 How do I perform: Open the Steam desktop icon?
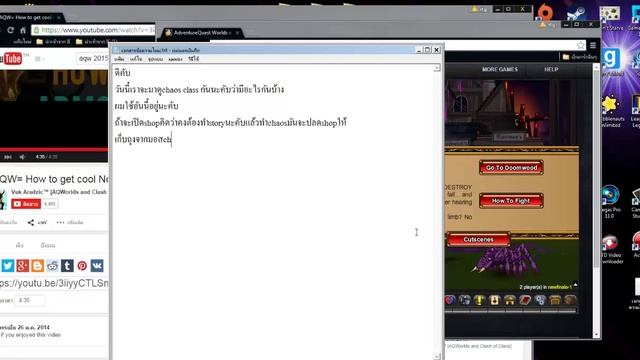576,13
